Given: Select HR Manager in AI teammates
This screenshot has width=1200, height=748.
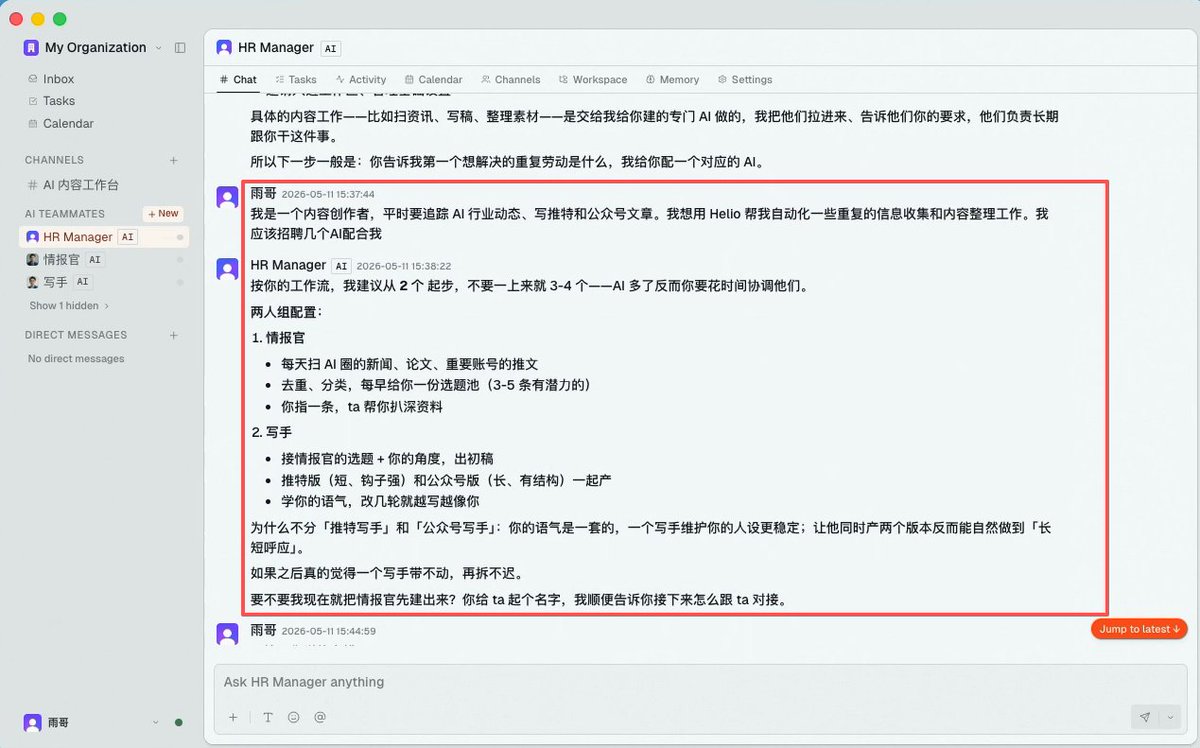Looking at the screenshot, I should 104,237.
